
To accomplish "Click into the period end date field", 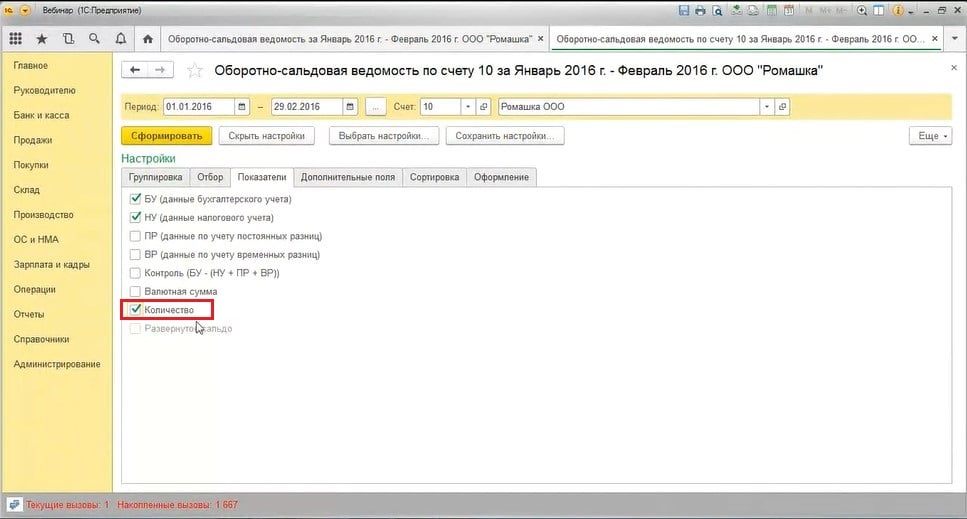I will [x=304, y=107].
